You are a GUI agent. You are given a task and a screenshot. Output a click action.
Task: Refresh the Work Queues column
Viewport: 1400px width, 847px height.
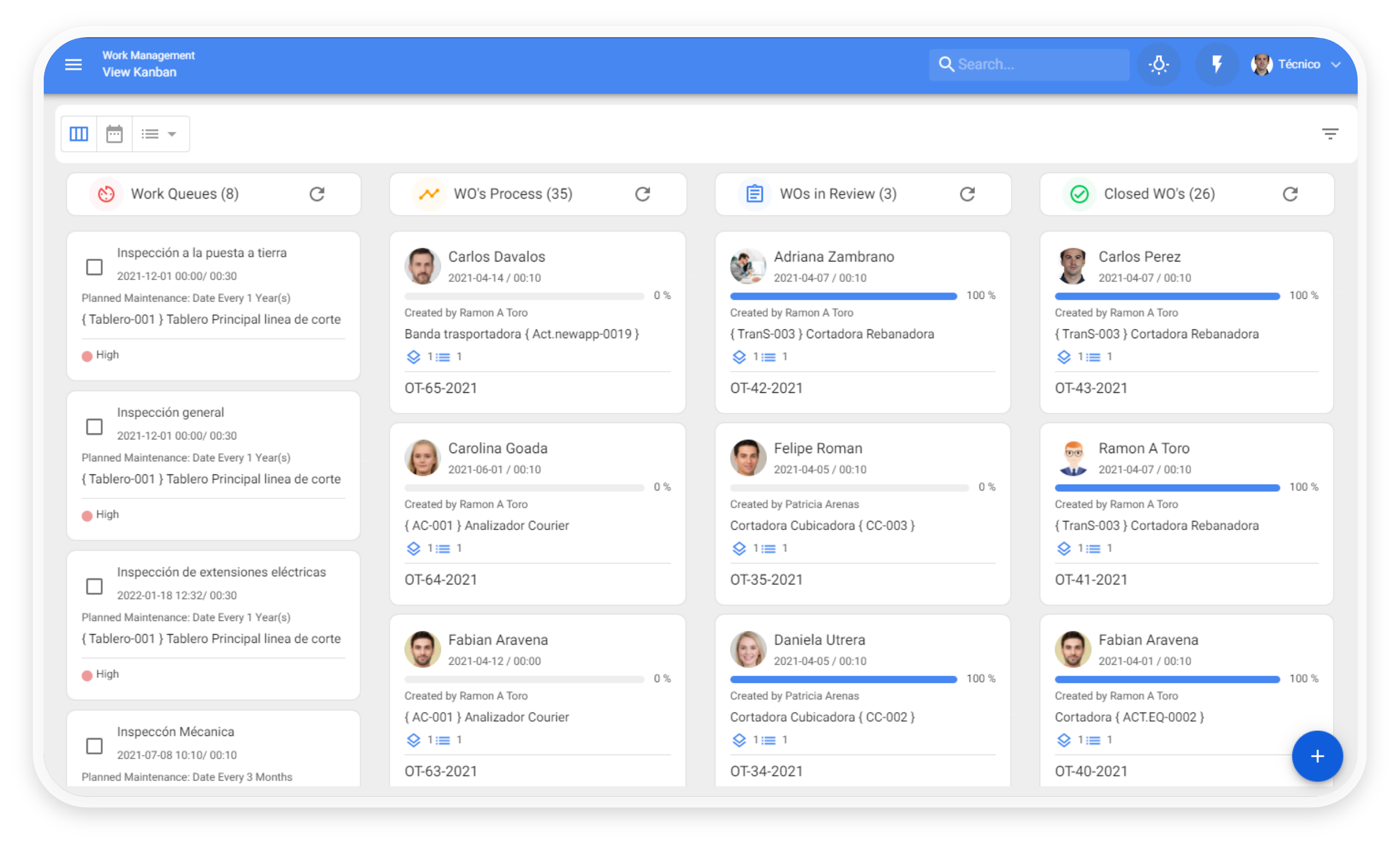317,194
